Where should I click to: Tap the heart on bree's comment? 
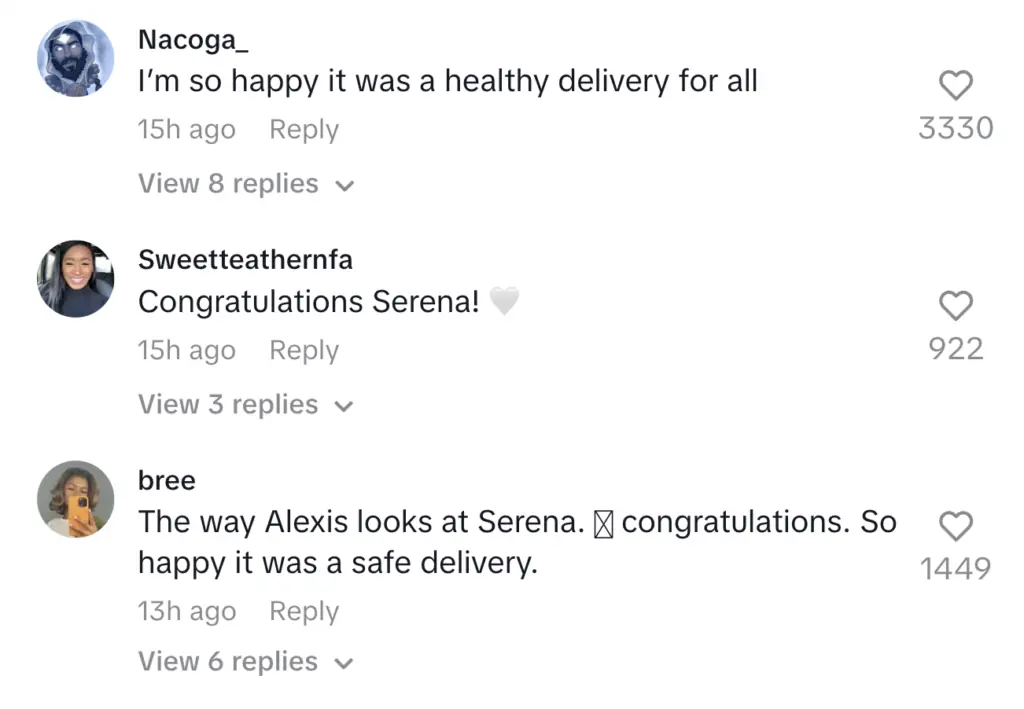(956, 525)
